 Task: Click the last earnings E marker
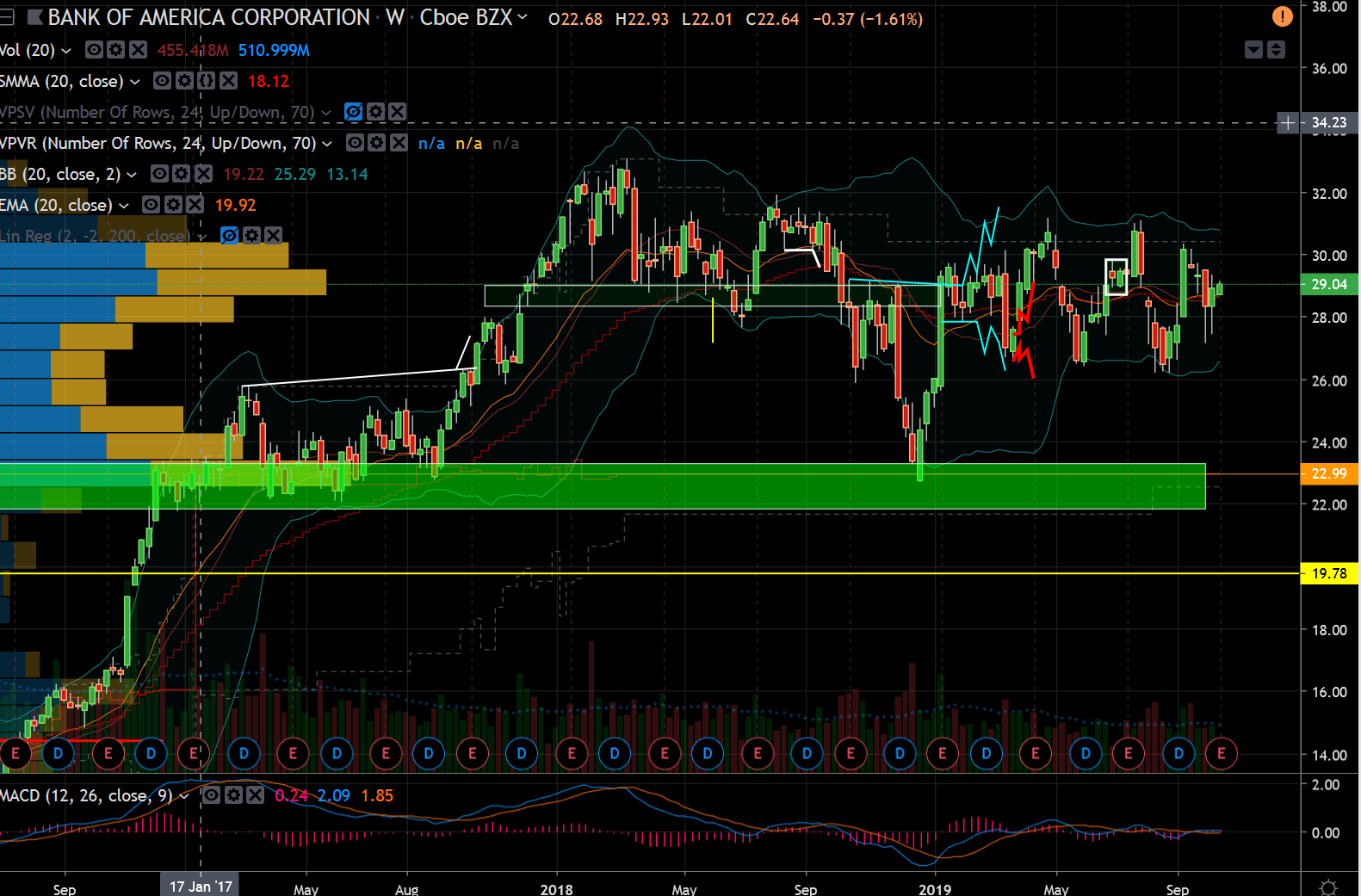click(1221, 754)
